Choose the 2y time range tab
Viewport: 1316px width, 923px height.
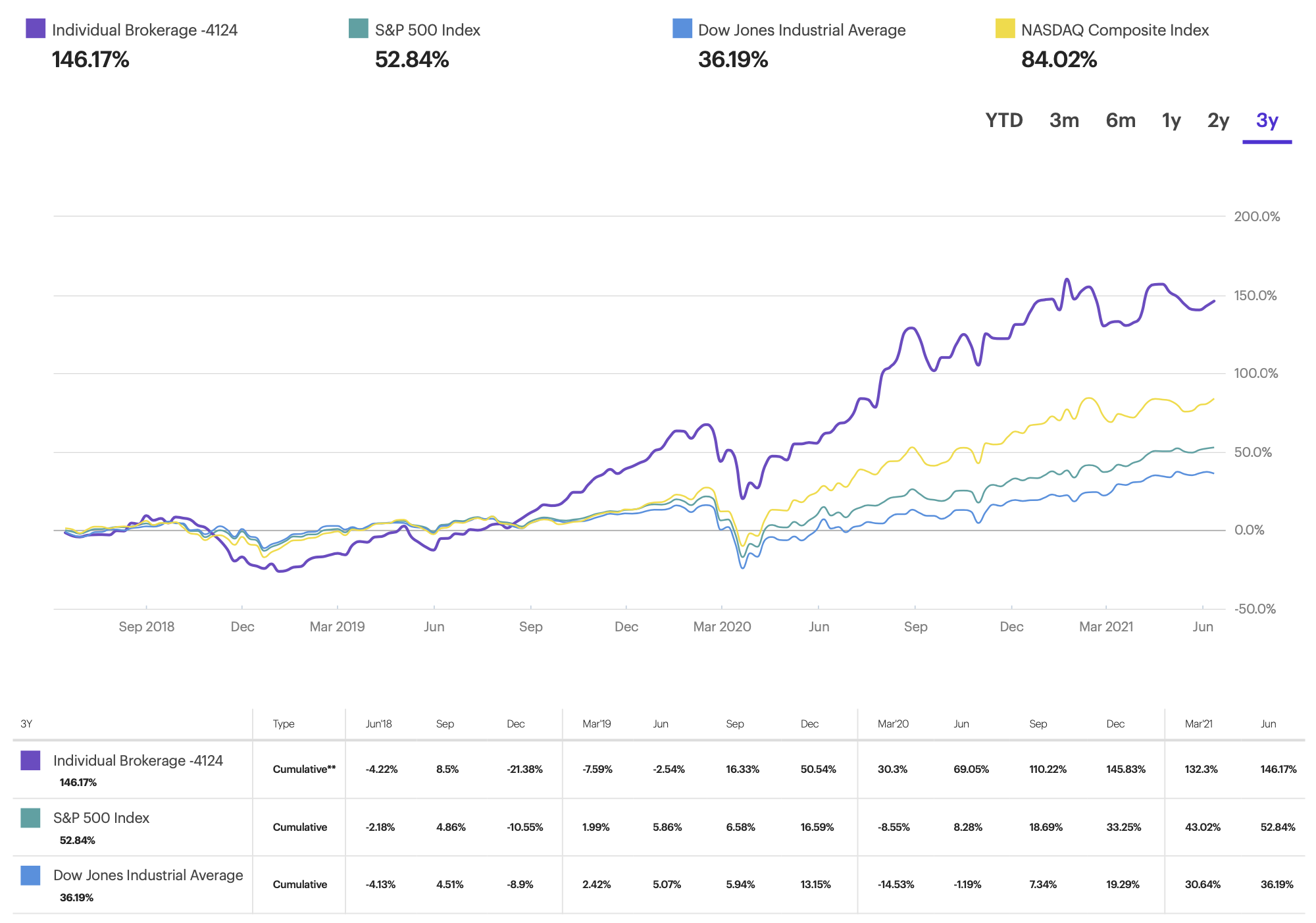coord(1218,120)
